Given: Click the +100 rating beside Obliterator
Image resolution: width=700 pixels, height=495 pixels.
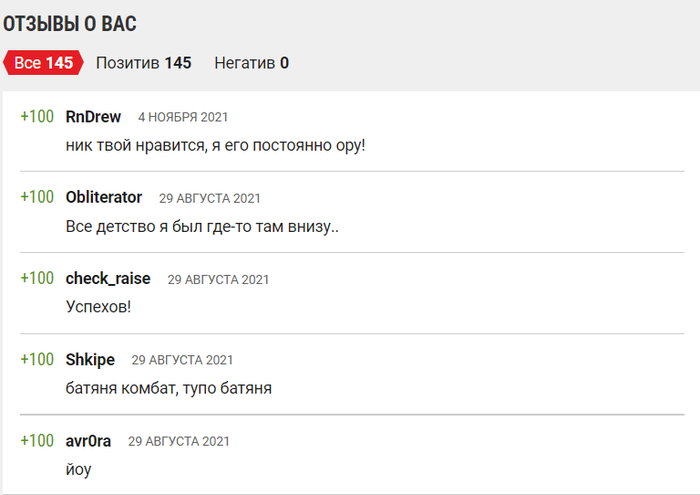Looking at the screenshot, I should click(37, 197).
